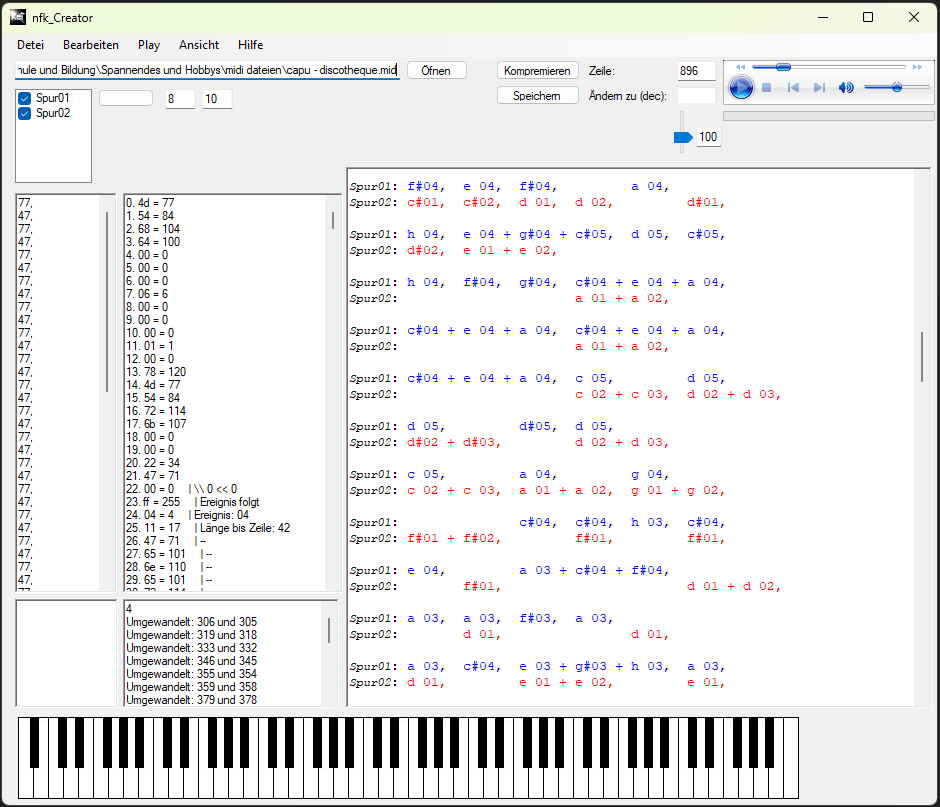Open the Hilfe menu
The image size is (940, 807).
(251, 45)
